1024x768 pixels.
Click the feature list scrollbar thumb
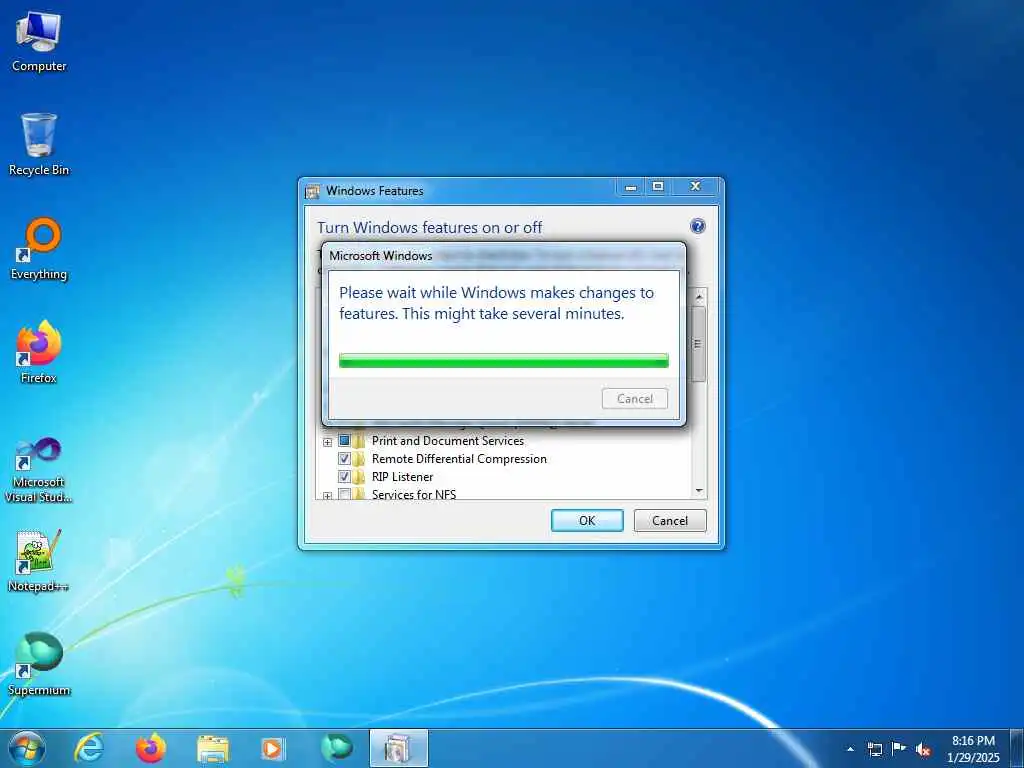699,344
